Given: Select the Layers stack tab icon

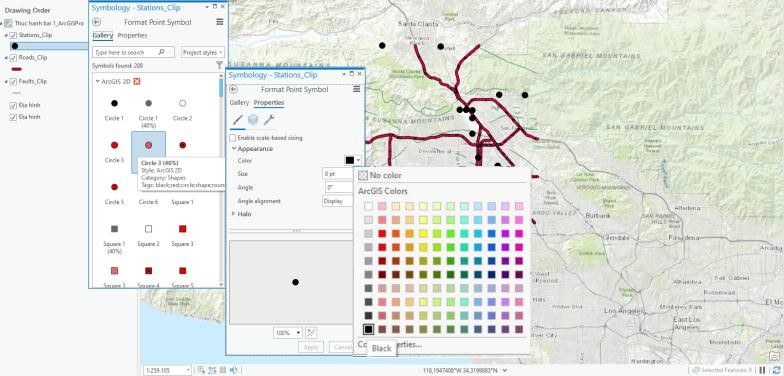Looking at the screenshot, I should (253, 119).
